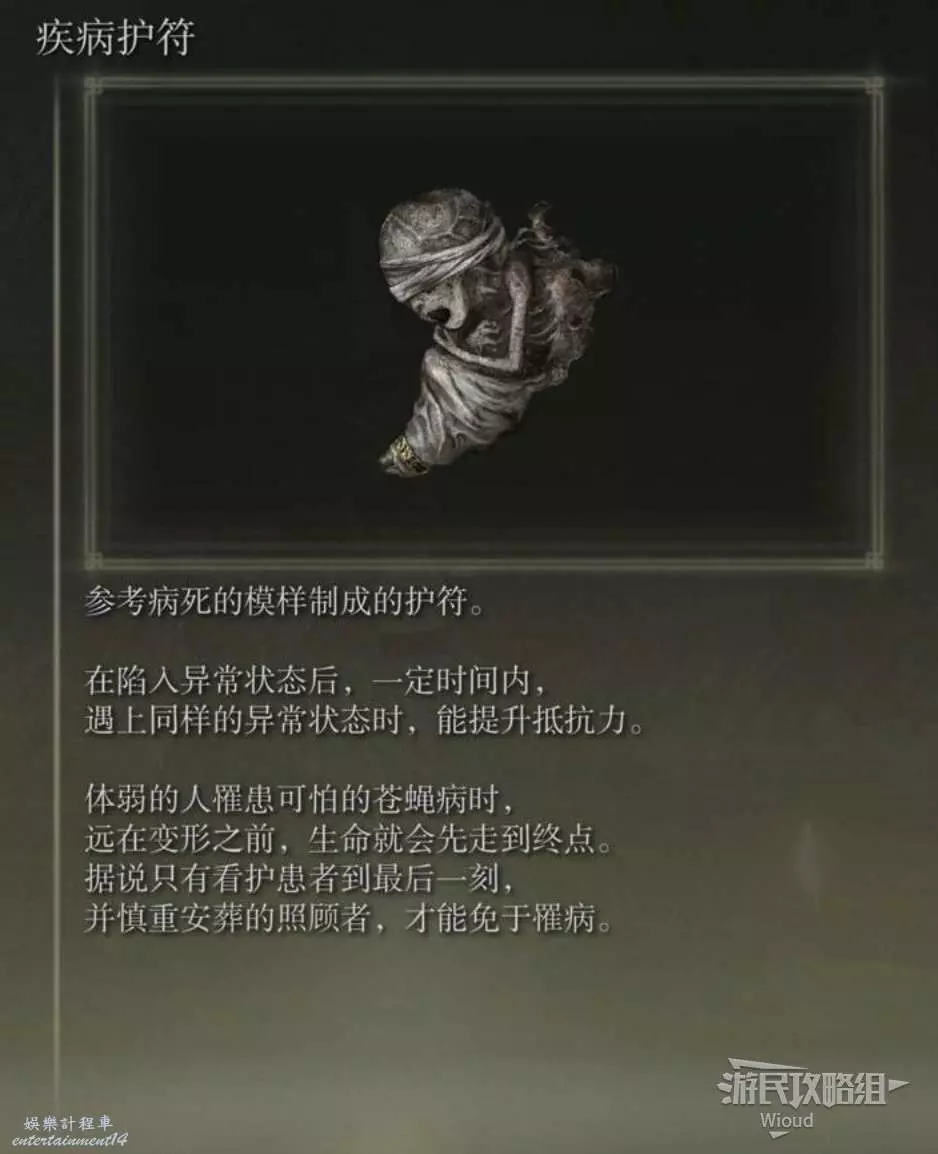
Task: Click the bottom-right corner ornament of the frame
Action: [874, 559]
